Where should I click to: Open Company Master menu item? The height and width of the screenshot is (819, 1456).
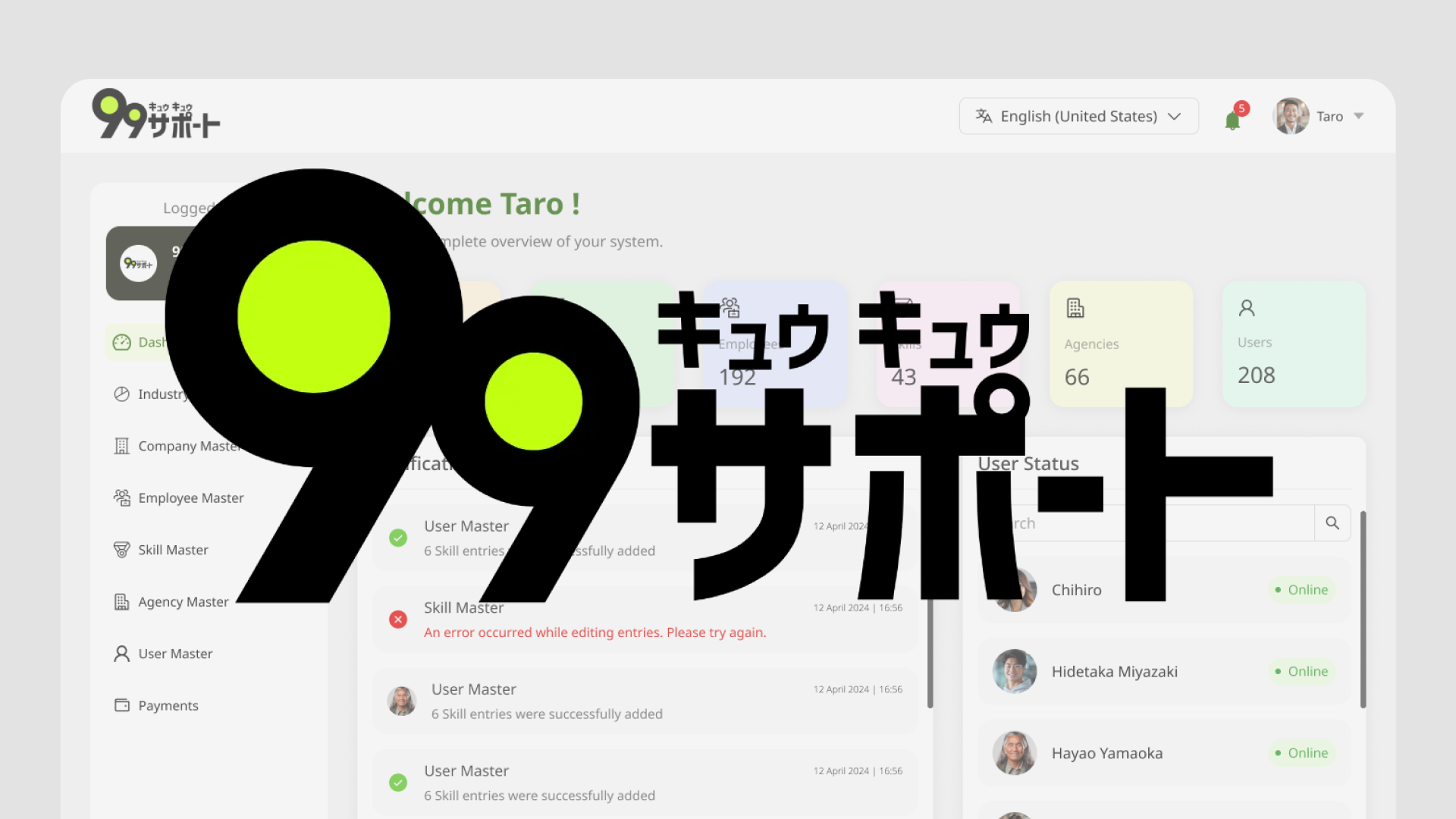point(190,446)
